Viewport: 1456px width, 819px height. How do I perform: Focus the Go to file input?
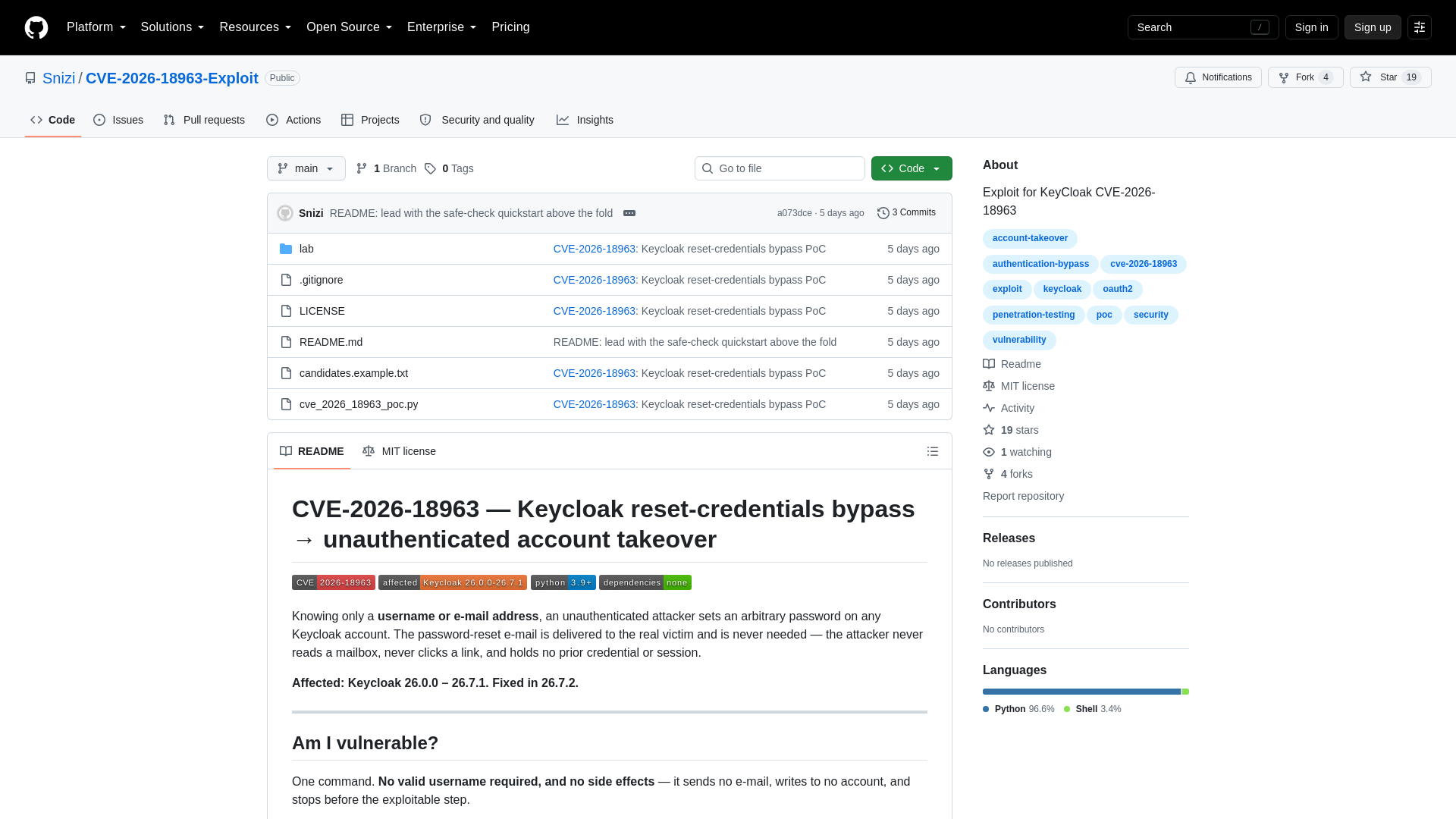point(780,168)
